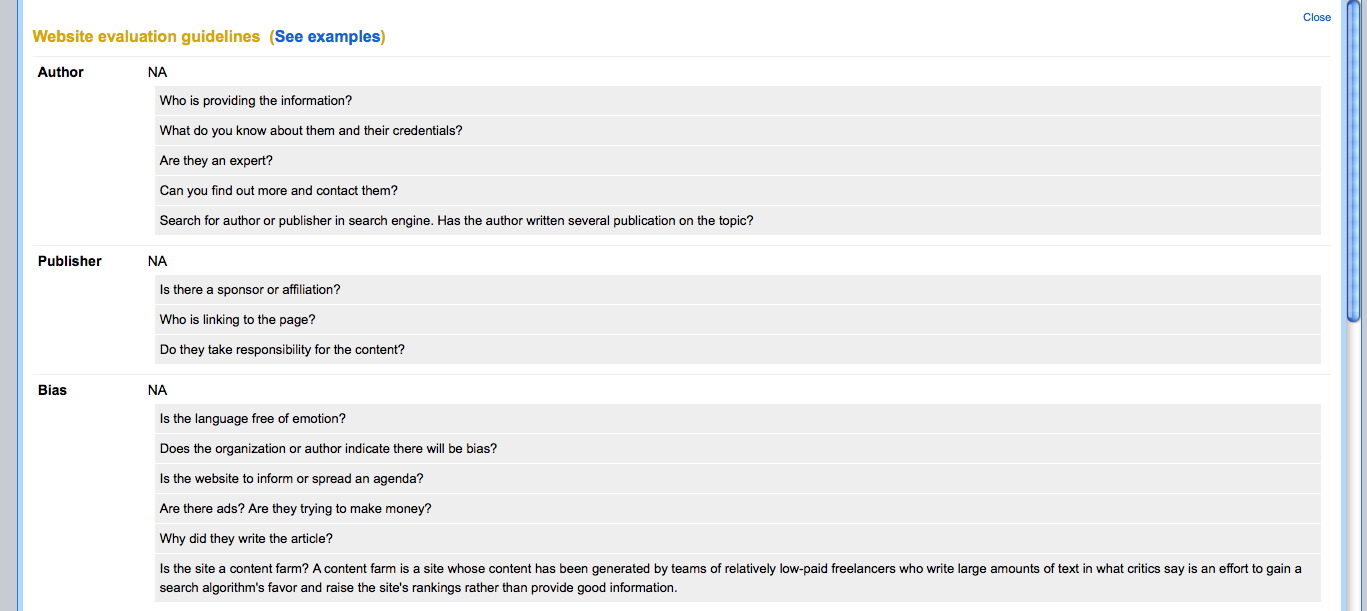The image size is (1367, 611).
Task: Click the 'Why did they write the article?' row
Action: [738, 539]
